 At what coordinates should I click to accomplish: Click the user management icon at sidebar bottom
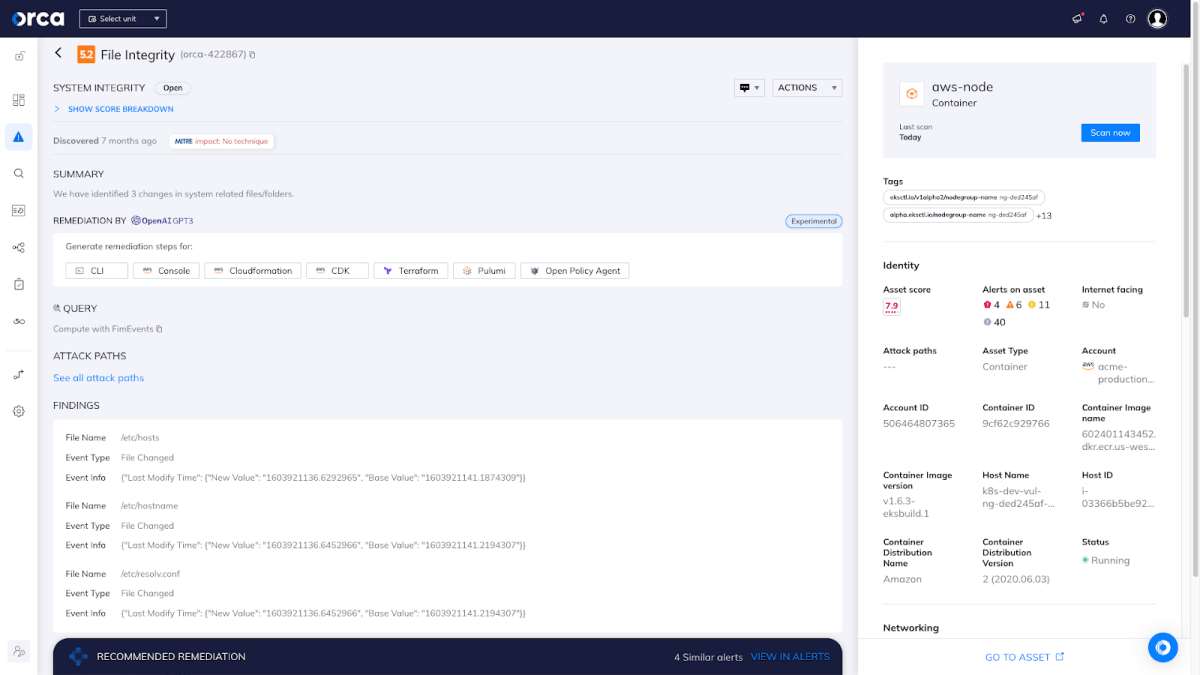click(19, 651)
